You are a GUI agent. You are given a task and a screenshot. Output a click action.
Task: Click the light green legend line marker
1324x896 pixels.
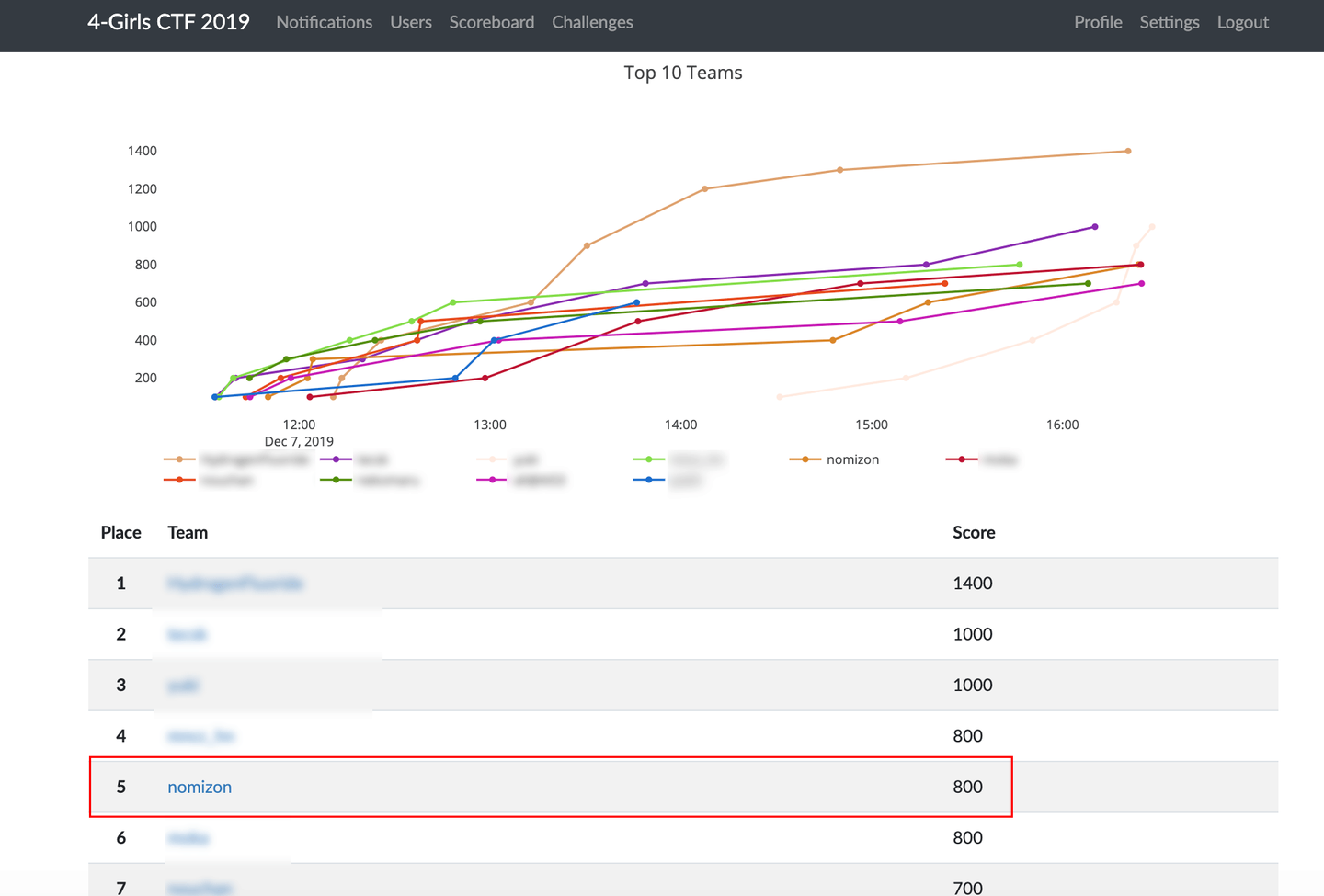click(648, 459)
